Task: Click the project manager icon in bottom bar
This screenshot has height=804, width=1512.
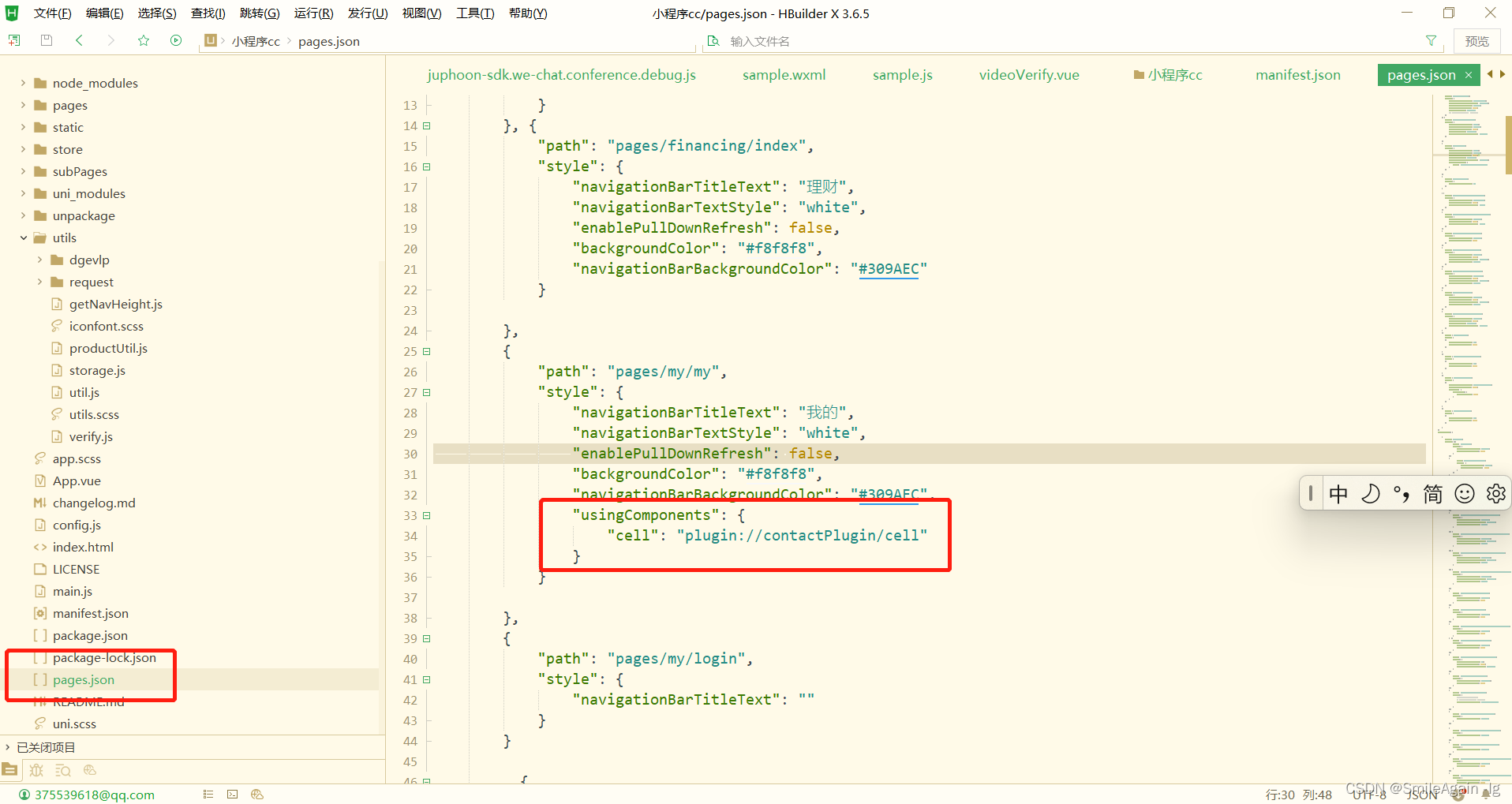Action: click(x=10, y=769)
